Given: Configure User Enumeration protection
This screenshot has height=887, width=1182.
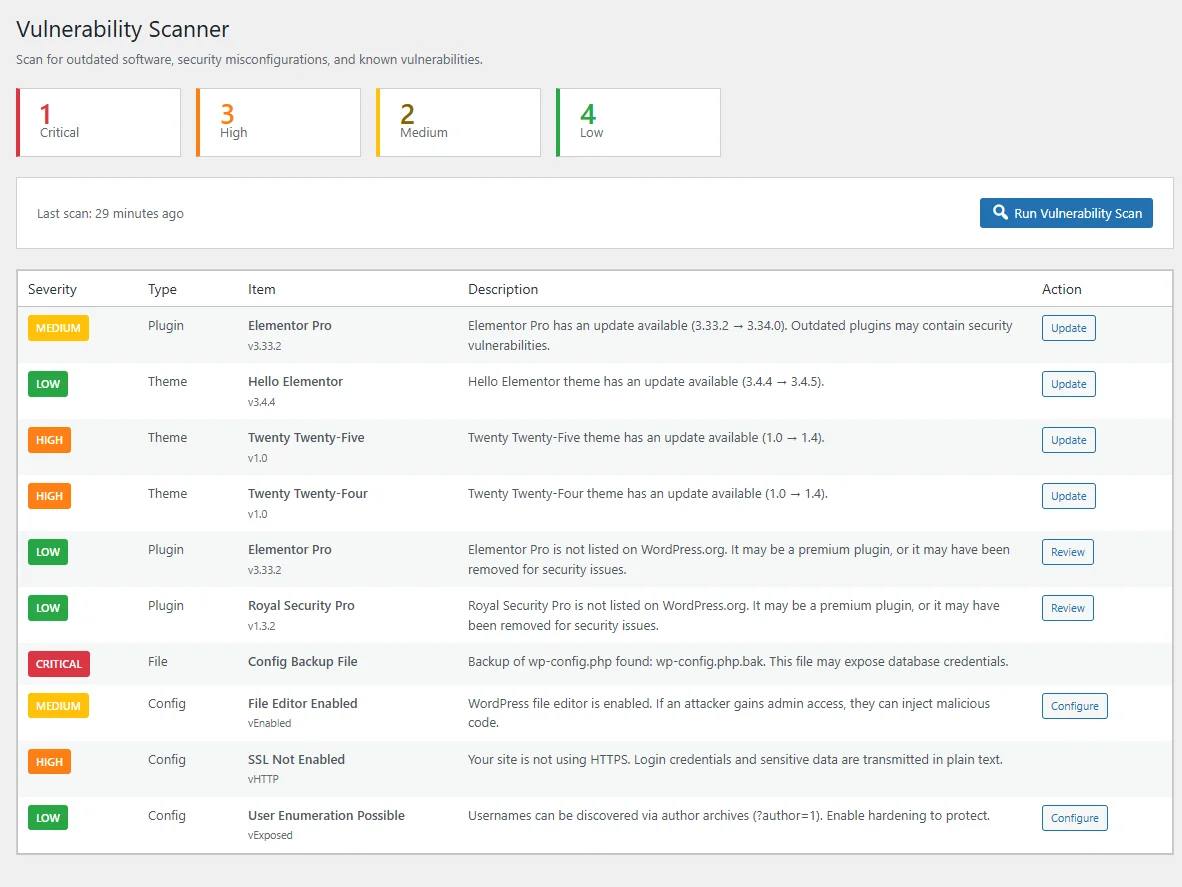Looking at the screenshot, I should click(1074, 817).
